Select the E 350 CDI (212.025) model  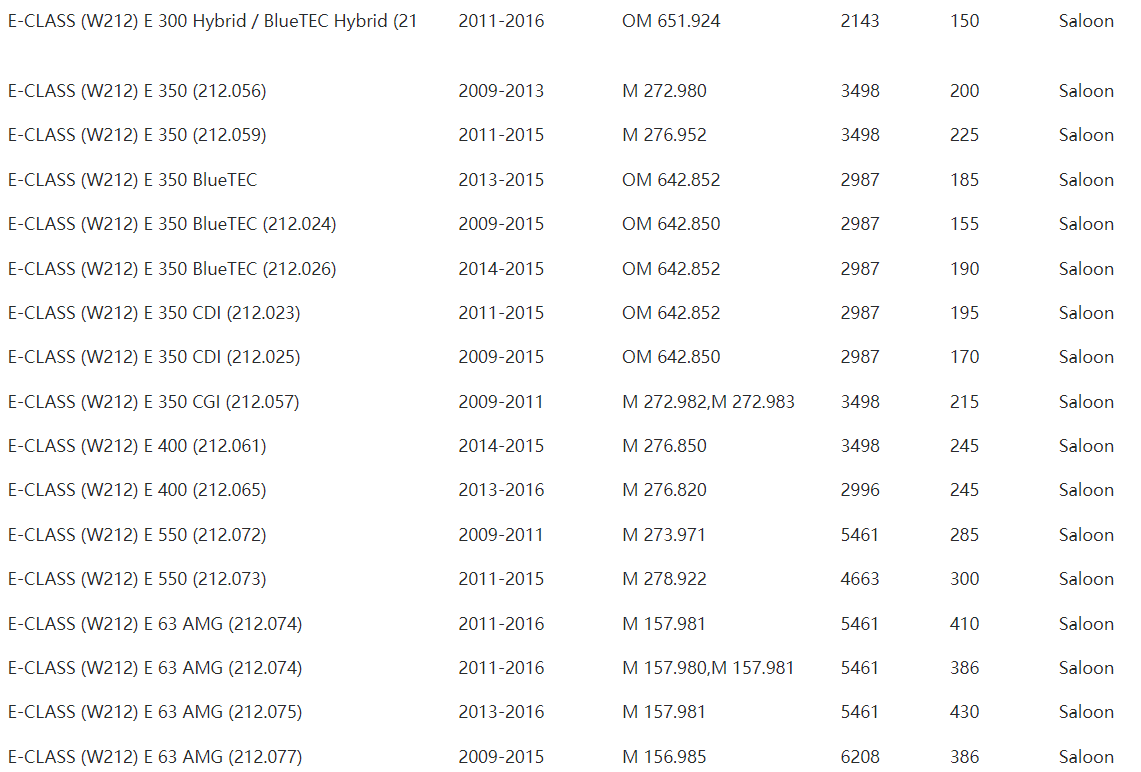point(154,357)
